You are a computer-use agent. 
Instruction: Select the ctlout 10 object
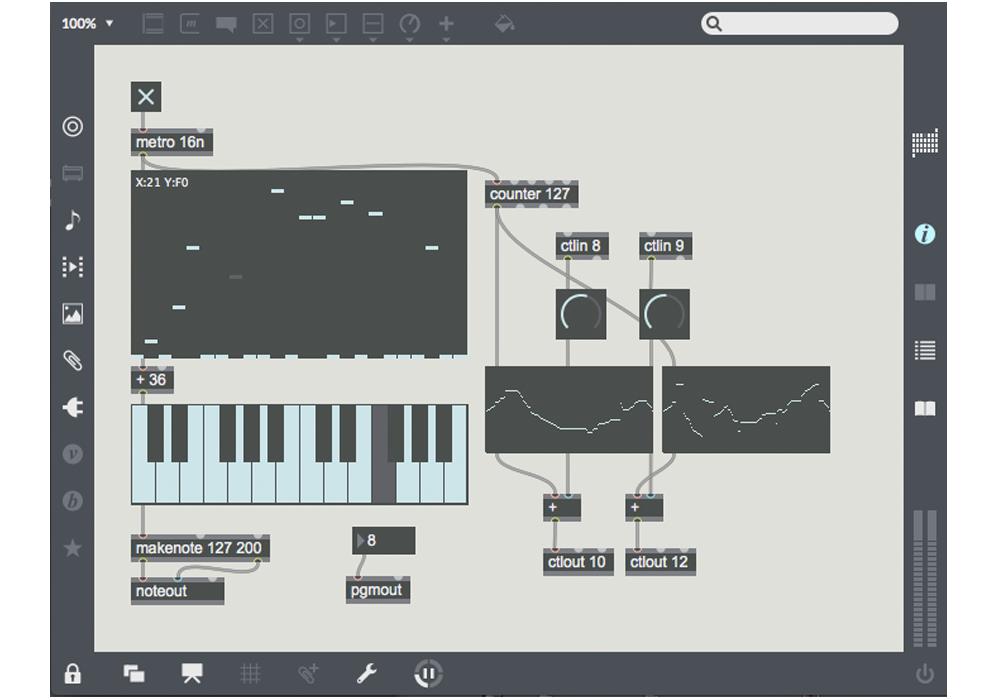pyautogui.click(x=578, y=562)
